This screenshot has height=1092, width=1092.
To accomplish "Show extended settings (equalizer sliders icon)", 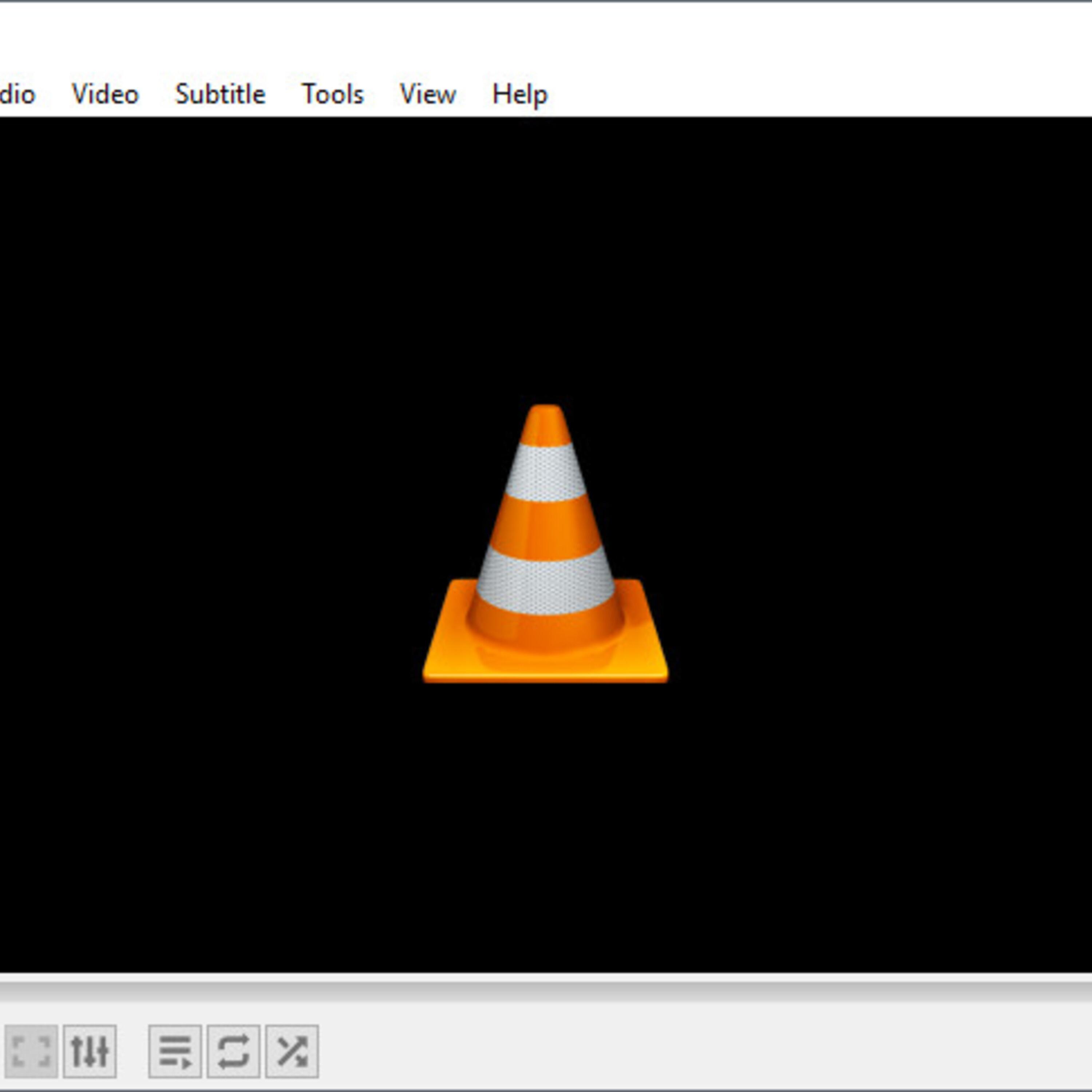I will click(x=90, y=1051).
